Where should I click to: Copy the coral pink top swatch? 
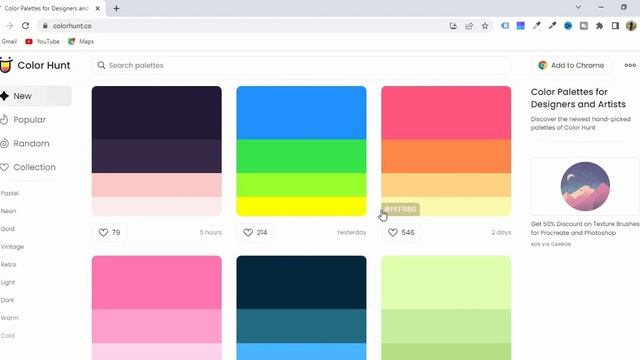pyautogui.click(x=446, y=113)
